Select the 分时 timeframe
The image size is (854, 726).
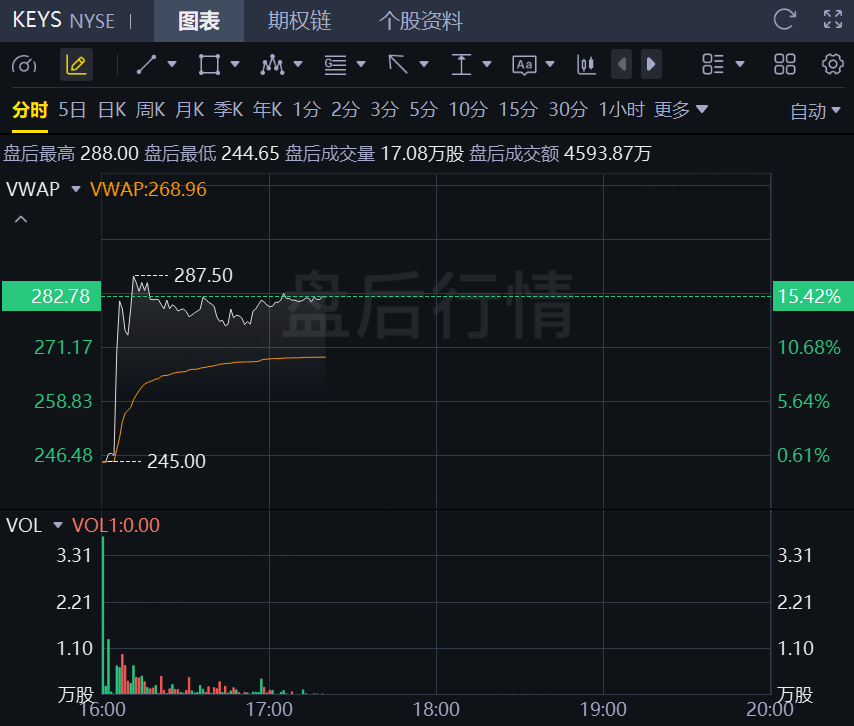tap(30, 110)
